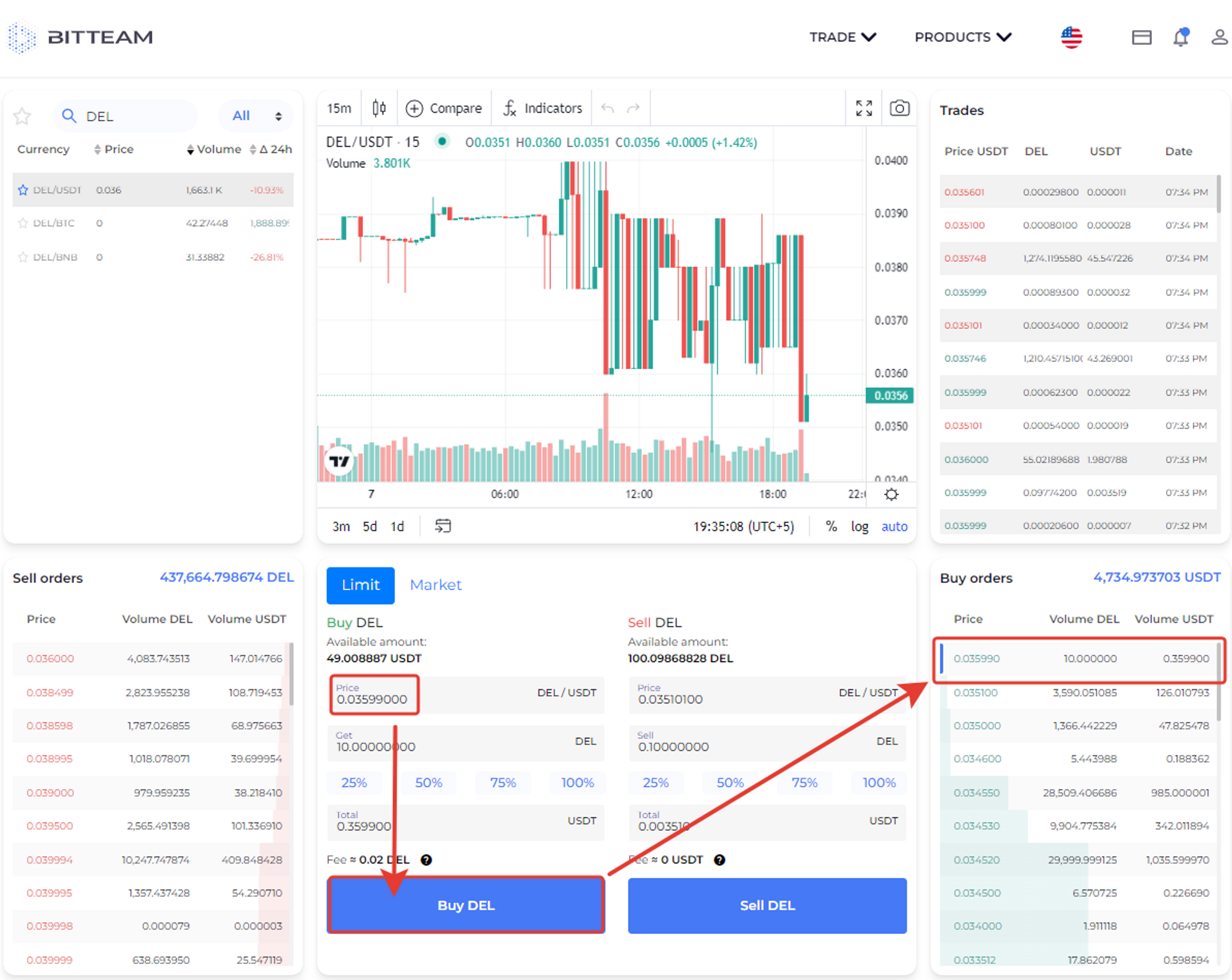Open the language flag selector

(1071, 38)
